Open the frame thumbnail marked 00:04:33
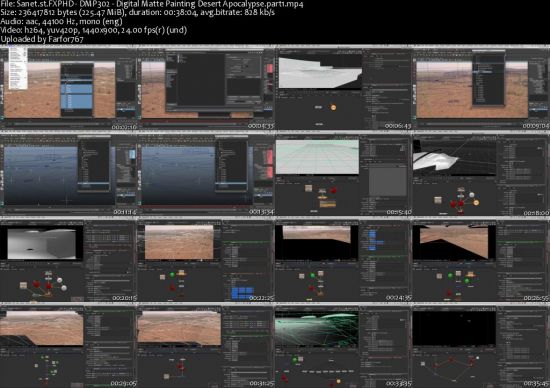 click(206, 87)
